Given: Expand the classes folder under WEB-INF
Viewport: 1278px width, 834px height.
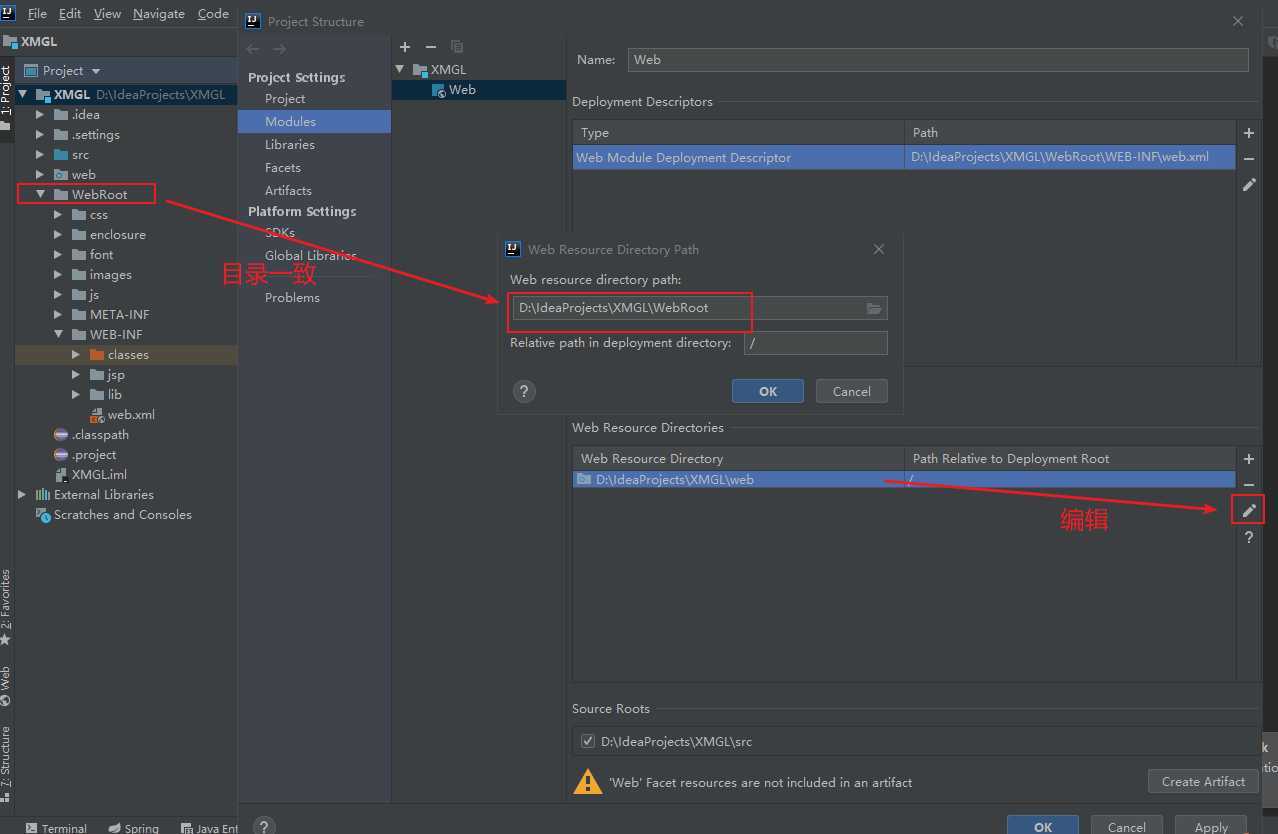Looking at the screenshot, I should (x=77, y=355).
